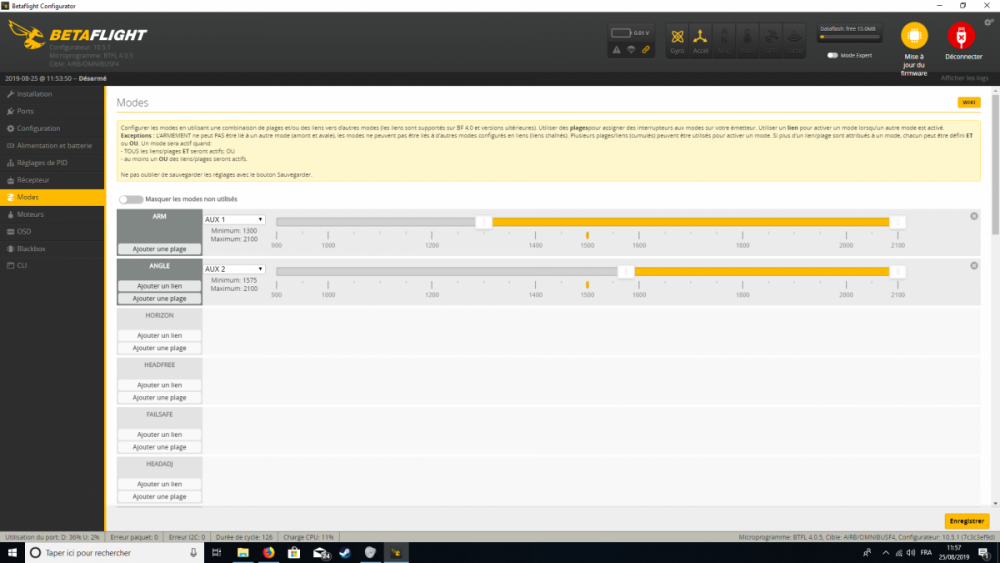
Task: Click Ajouter une plage under FAILSAFE
Action: coord(159,447)
